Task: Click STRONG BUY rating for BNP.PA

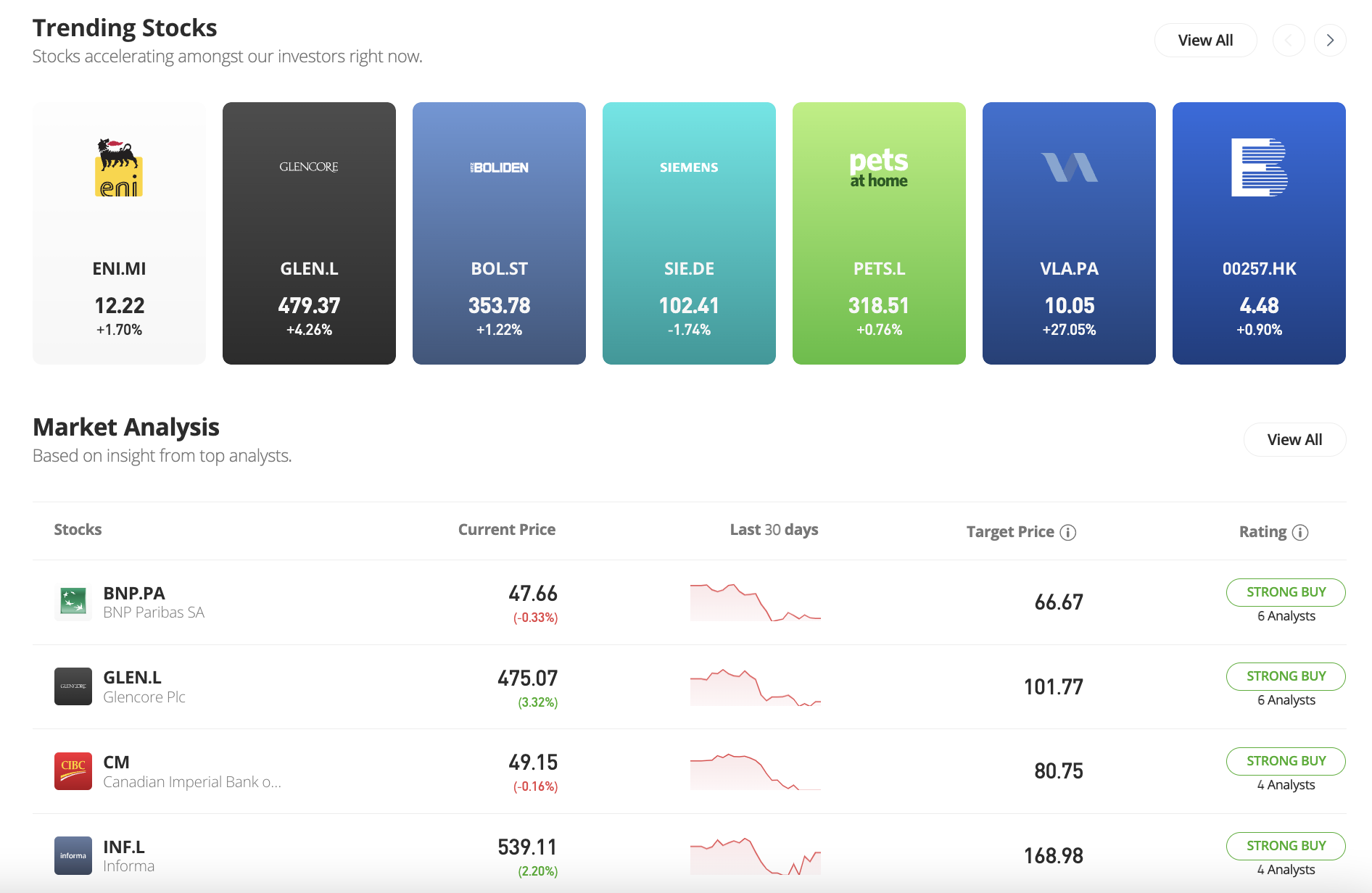Action: tap(1286, 592)
